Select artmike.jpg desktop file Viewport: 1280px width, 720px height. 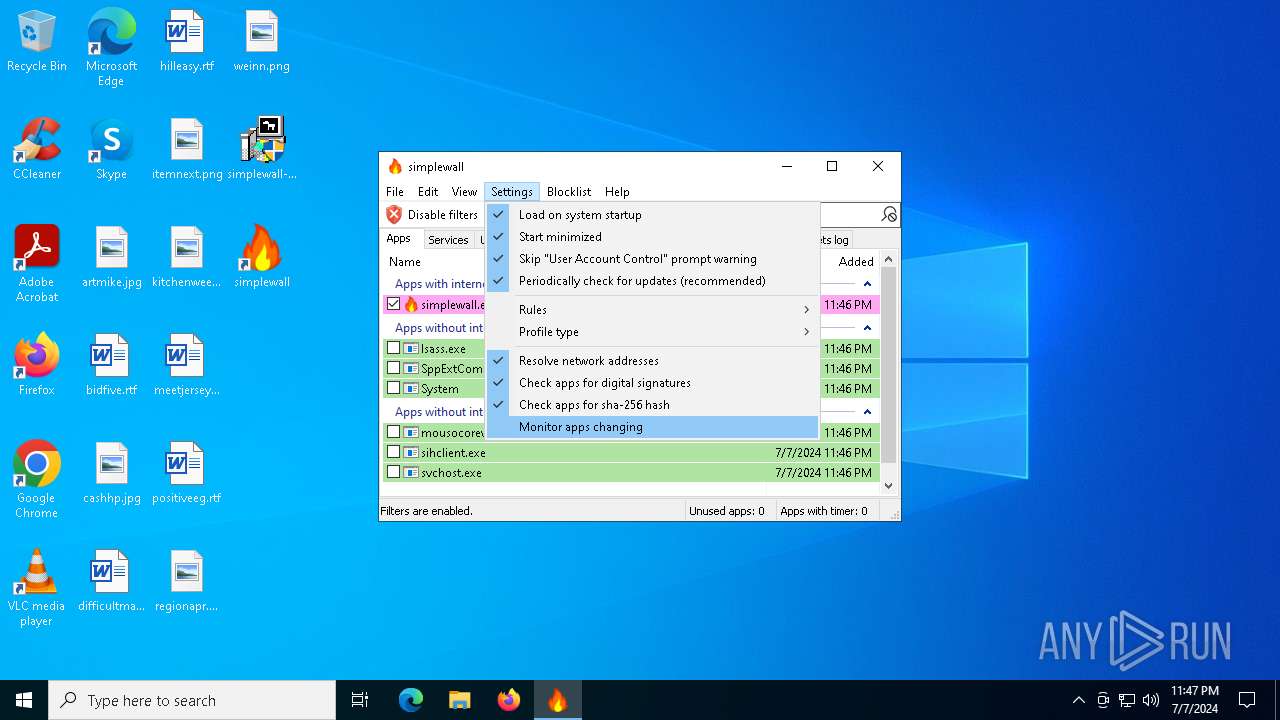111,258
